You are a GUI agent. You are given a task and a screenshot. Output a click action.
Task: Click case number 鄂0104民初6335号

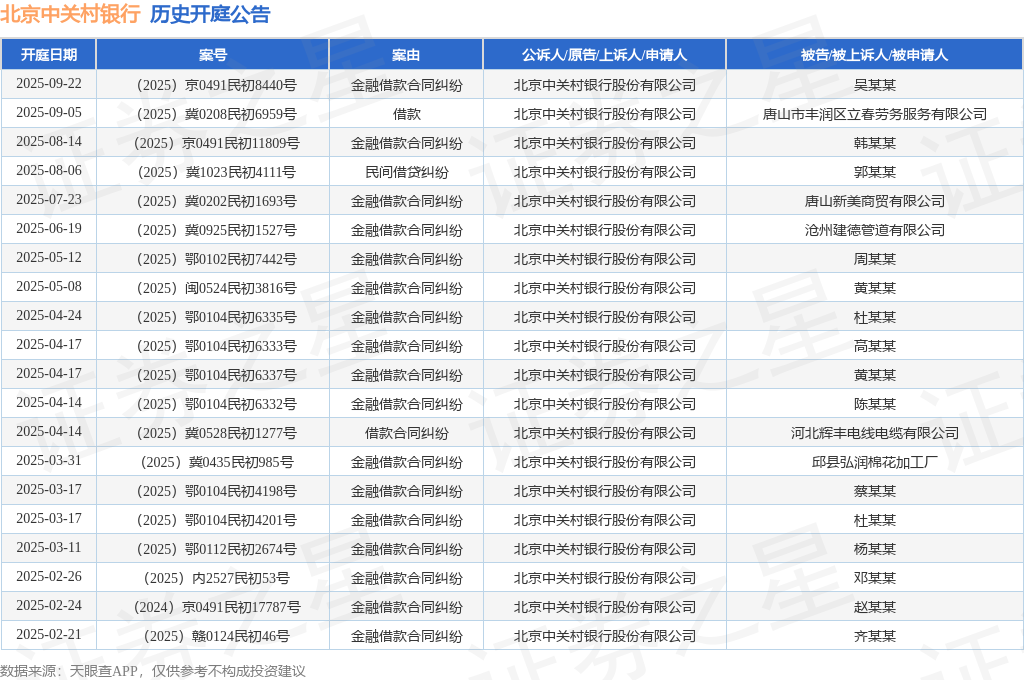216,317
